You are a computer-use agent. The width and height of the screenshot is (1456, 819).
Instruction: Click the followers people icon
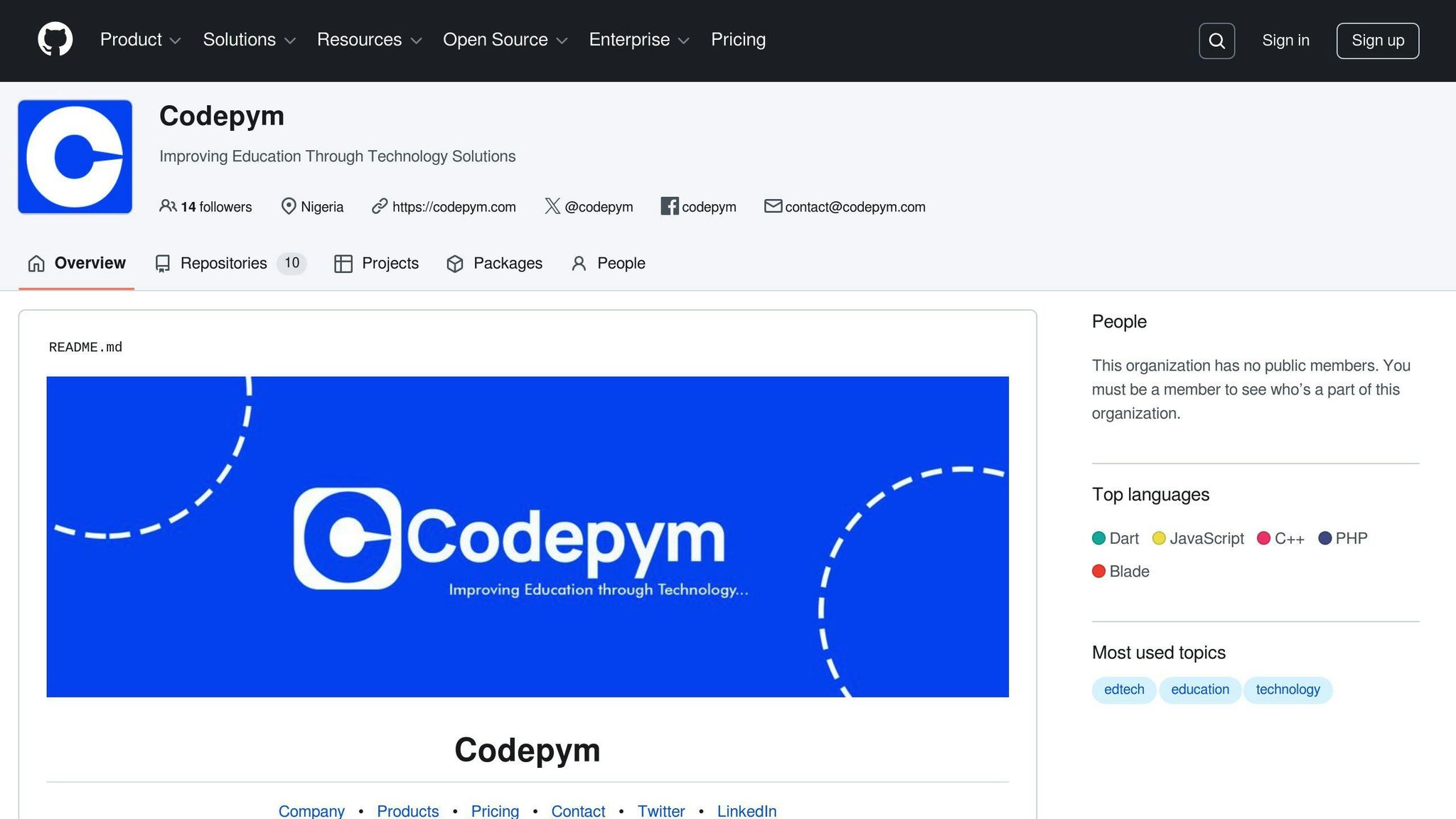tap(169, 206)
